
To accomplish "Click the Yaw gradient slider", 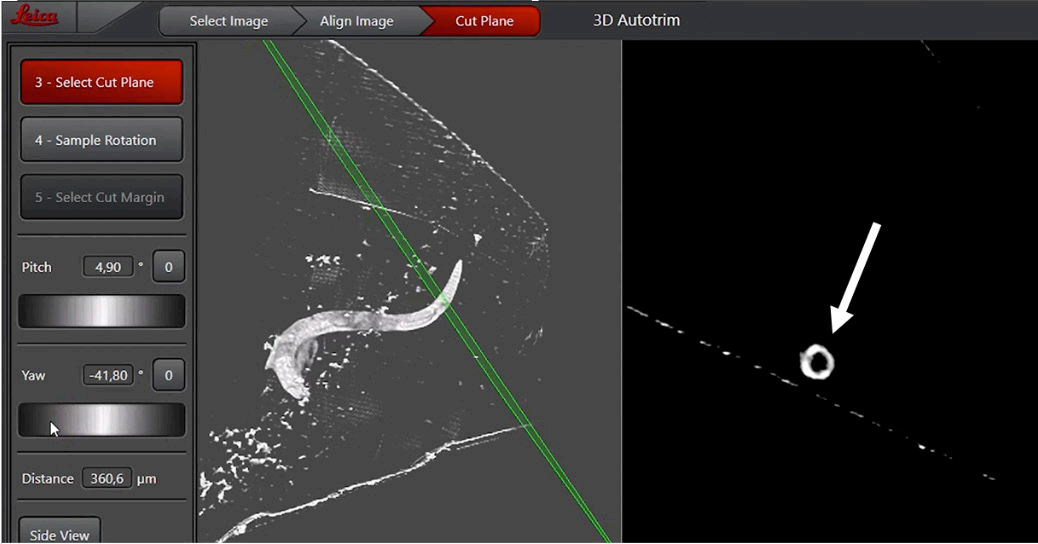I will pos(101,420).
